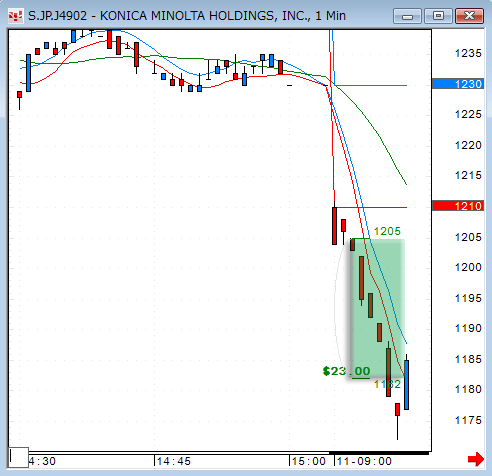Click the green 1182 measurement label
The image size is (492, 476).
387,384
